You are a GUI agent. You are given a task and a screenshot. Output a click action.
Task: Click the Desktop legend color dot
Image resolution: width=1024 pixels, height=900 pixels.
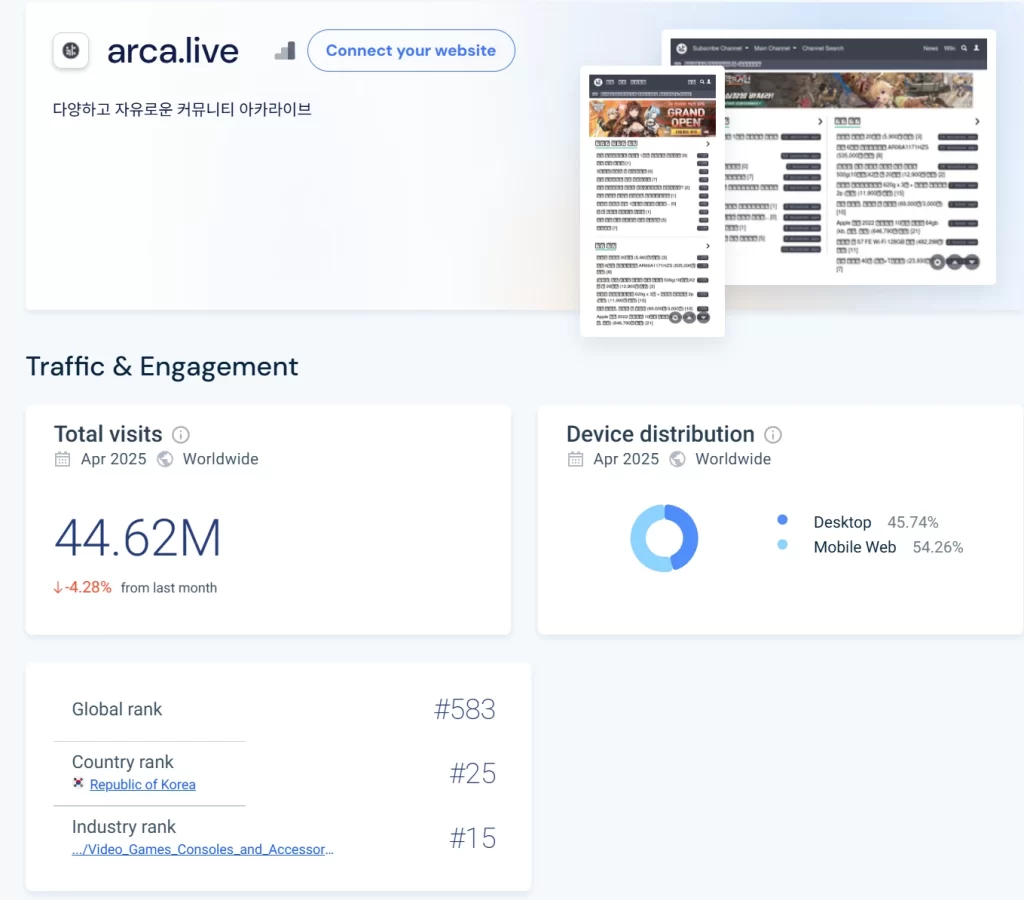point(782,520)
